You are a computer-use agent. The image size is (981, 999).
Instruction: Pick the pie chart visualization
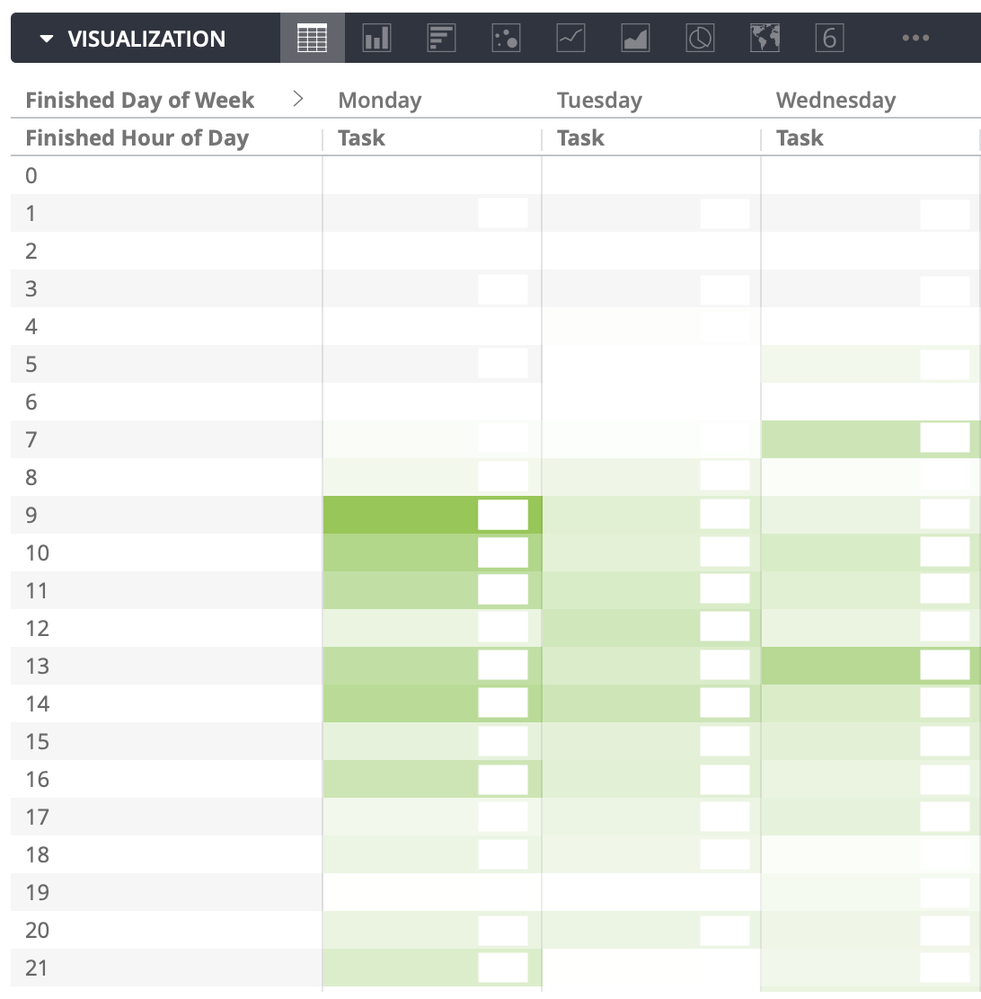(700, 39)
